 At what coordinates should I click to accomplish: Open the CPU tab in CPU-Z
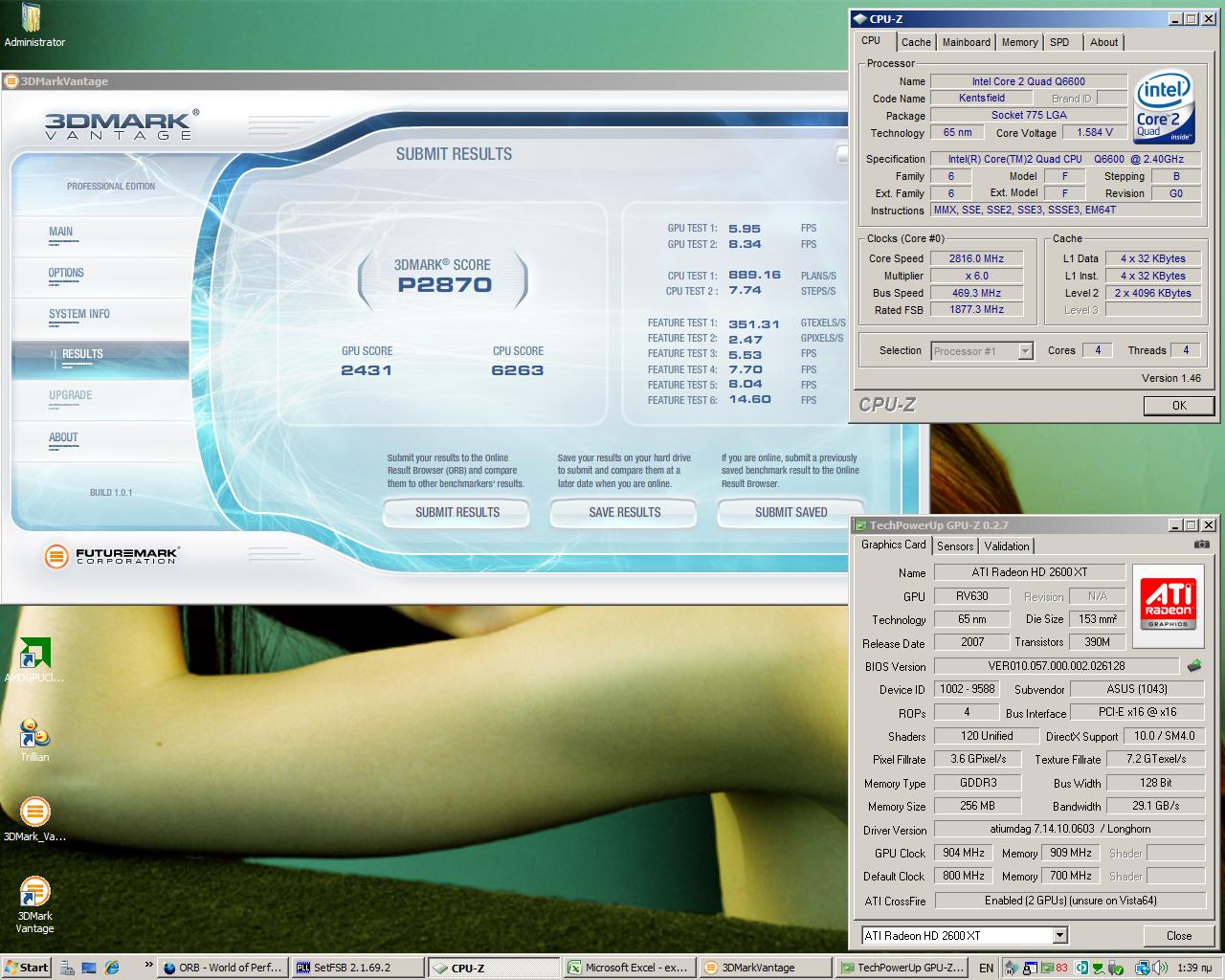tap(871, 40)
